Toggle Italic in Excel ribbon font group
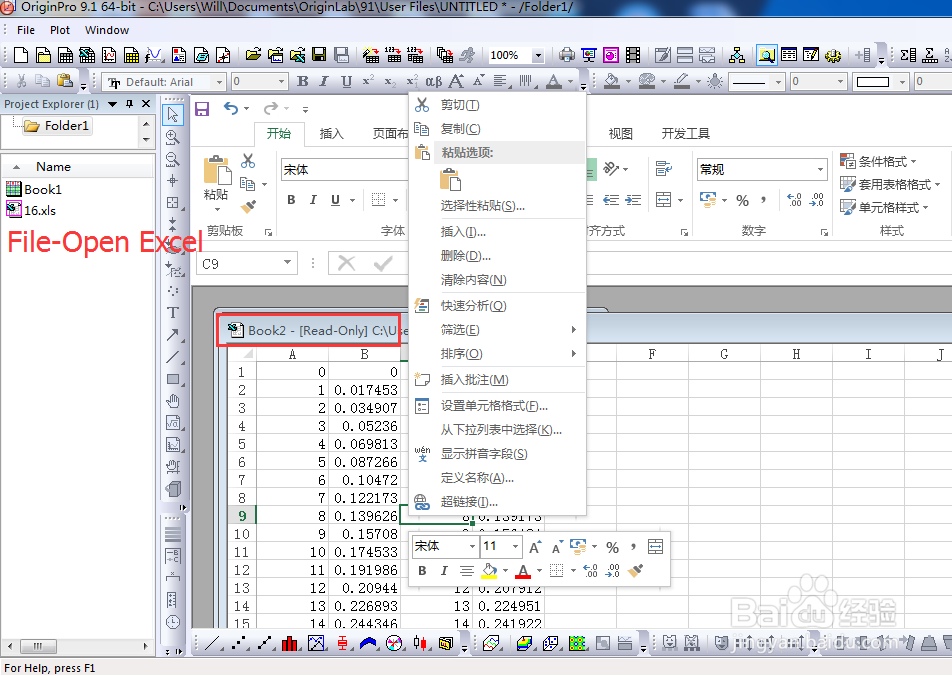The height and width of the screenshot is (676, 952). (313, 200)
